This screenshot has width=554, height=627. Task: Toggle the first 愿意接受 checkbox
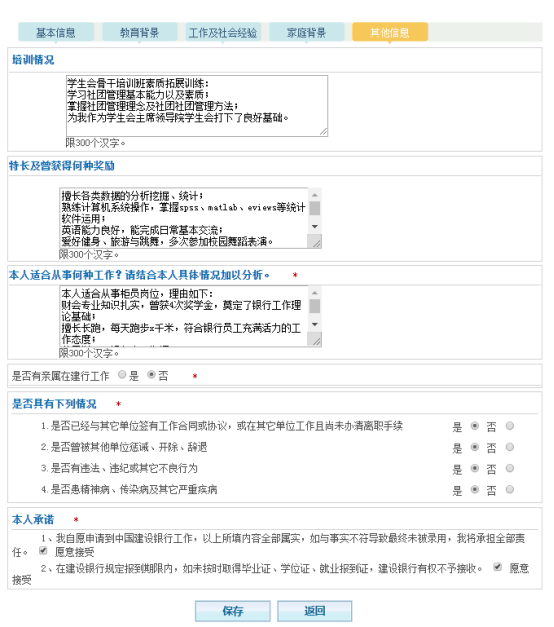43,551
